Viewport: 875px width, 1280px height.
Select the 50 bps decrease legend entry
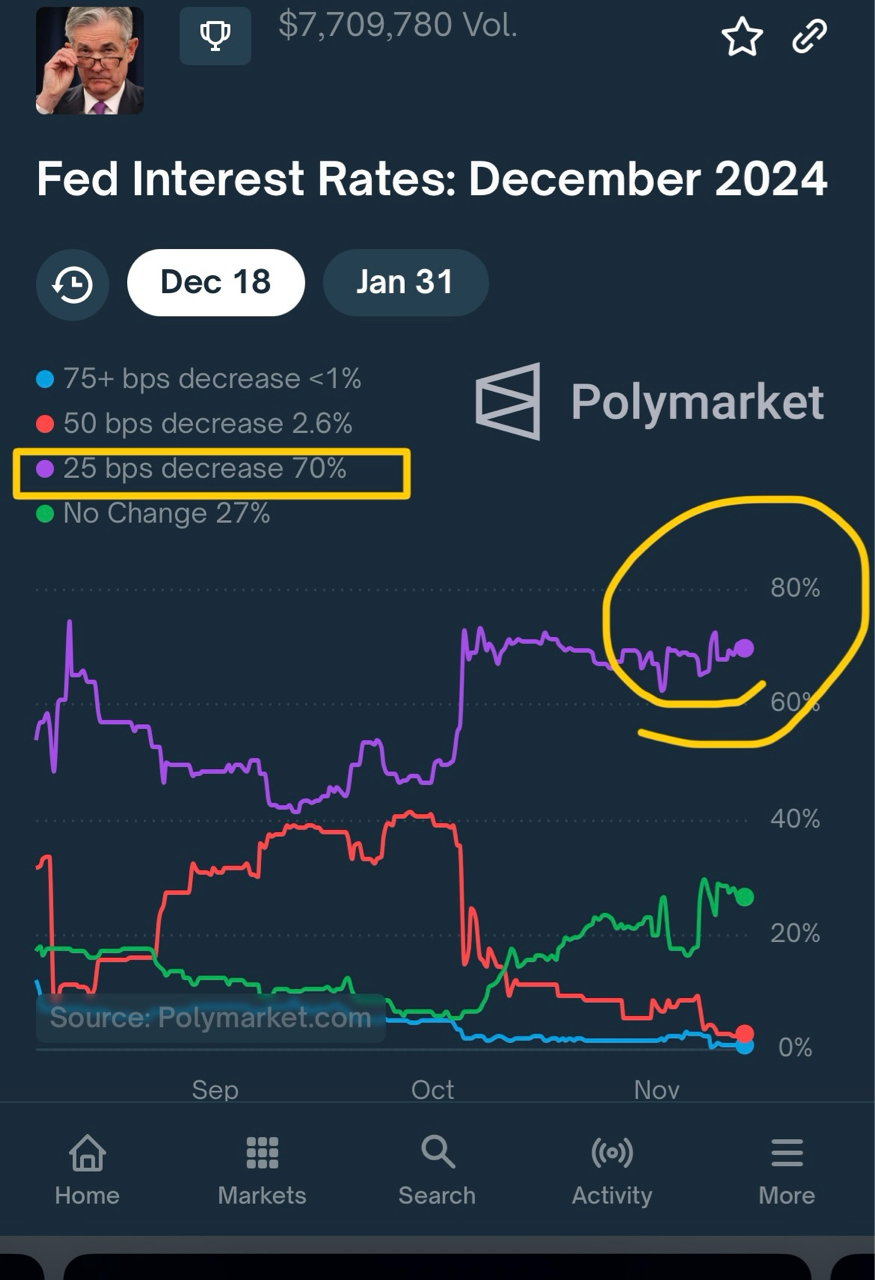[x=194, y=424]
